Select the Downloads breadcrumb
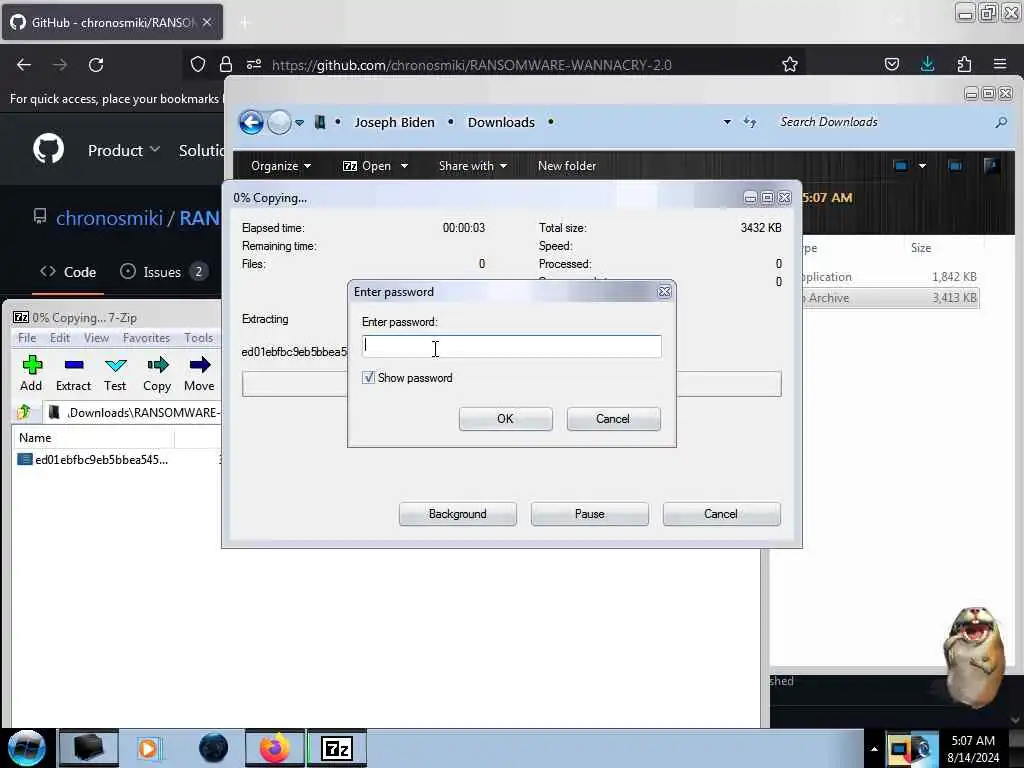Screen dimensions: 1024x768 coord(501,122)
